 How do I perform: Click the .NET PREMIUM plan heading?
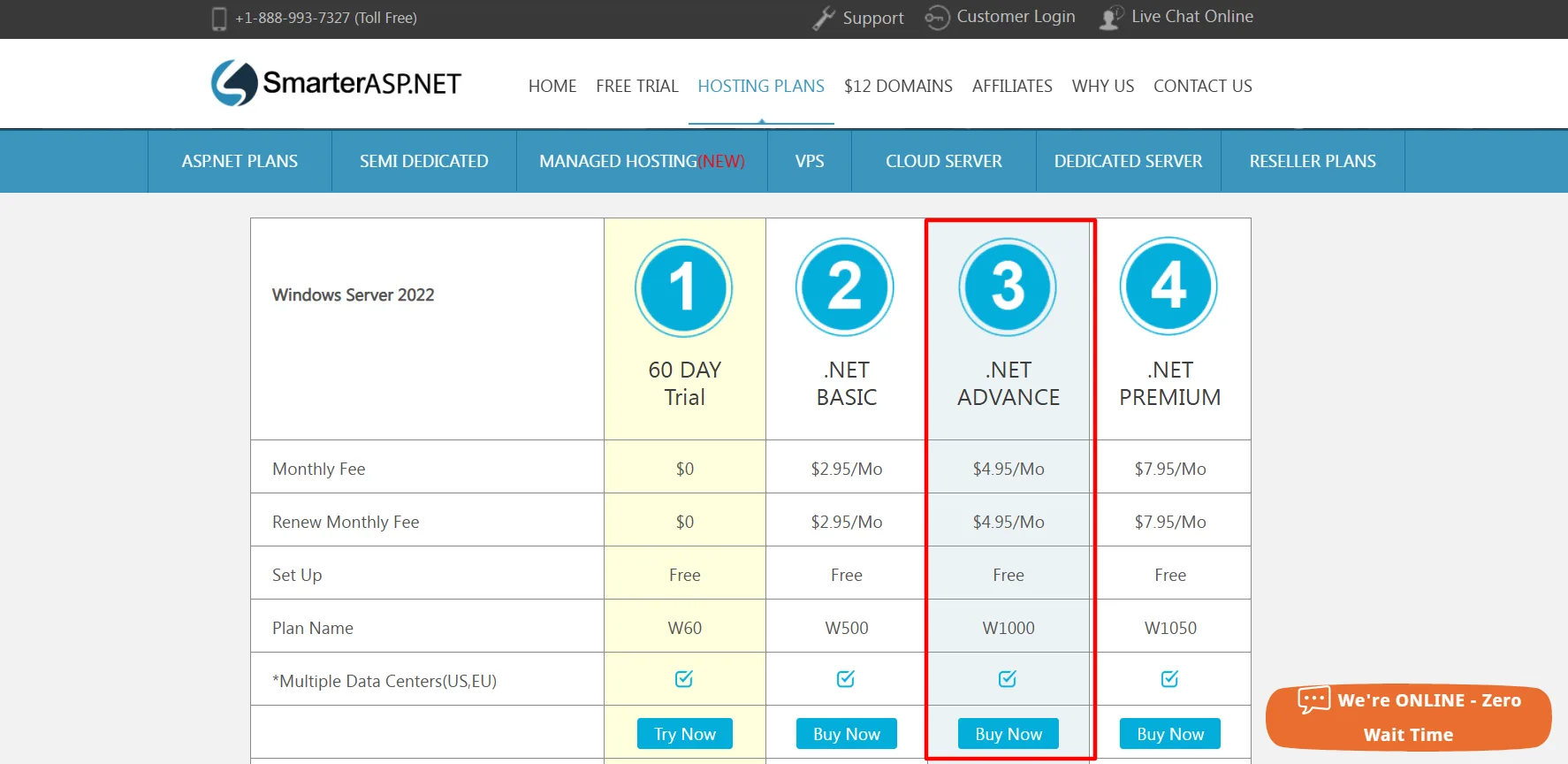(x=1170, y=383)
